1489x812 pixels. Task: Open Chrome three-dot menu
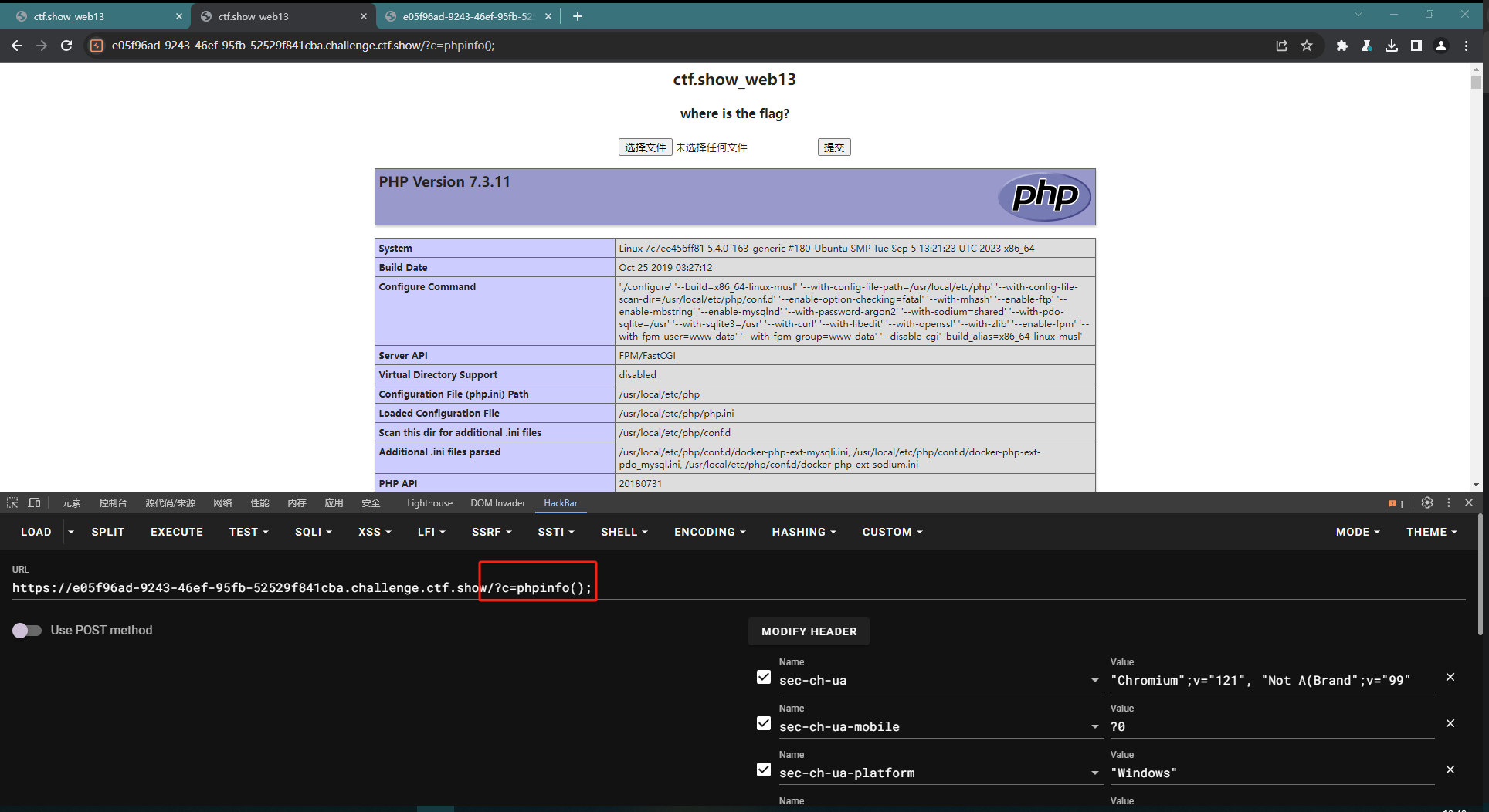[1467, 46]
